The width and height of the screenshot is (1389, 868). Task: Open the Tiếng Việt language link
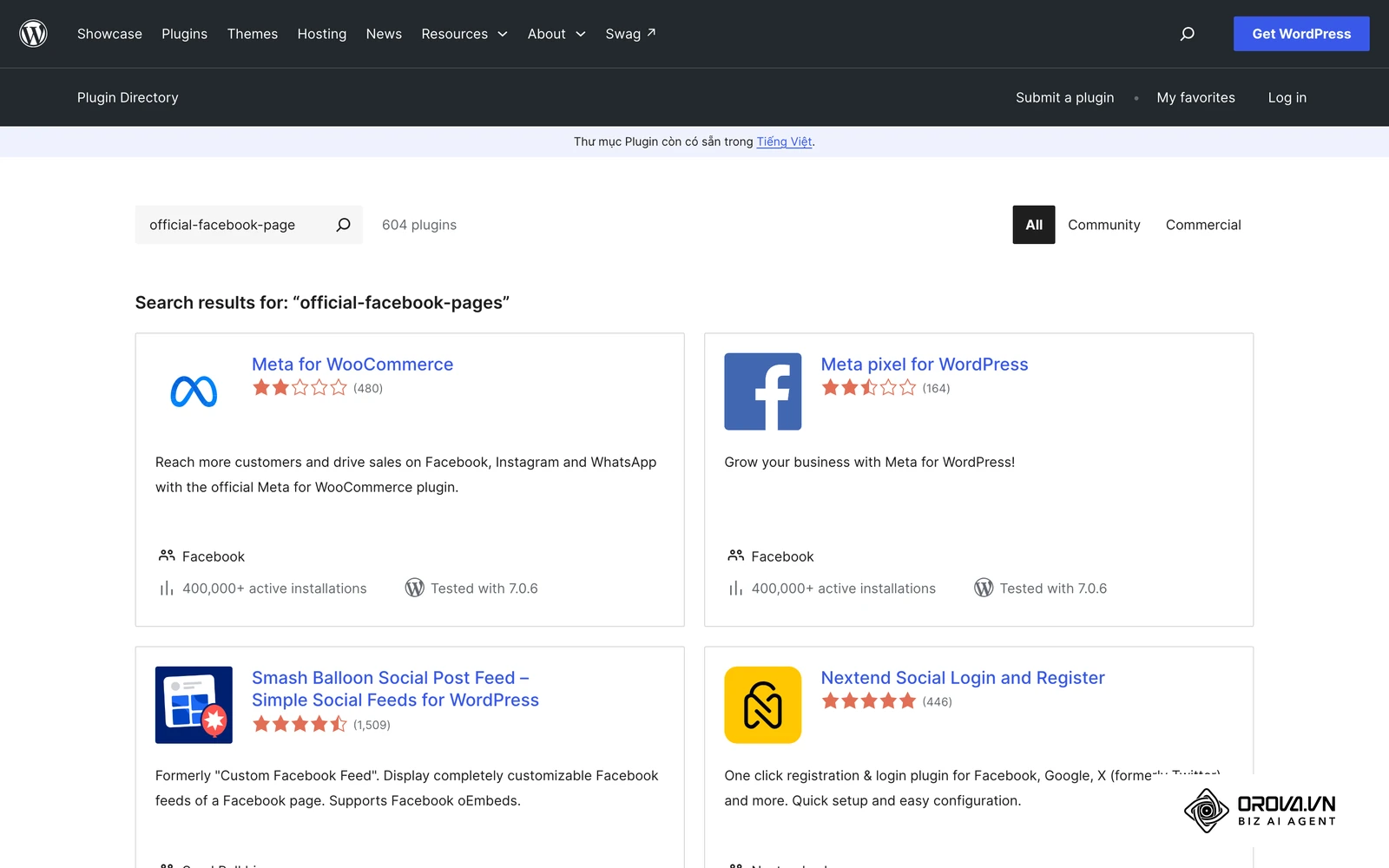(784, 141)
